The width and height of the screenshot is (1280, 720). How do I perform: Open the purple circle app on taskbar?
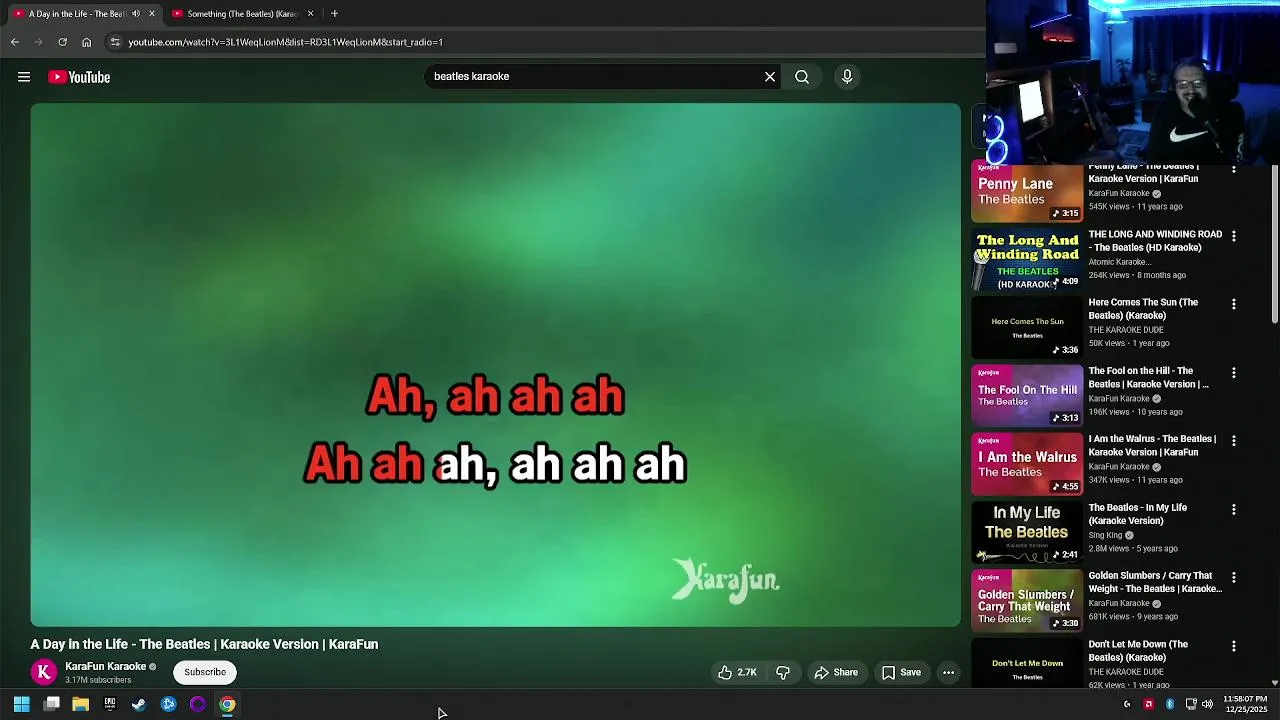[198, 704]
